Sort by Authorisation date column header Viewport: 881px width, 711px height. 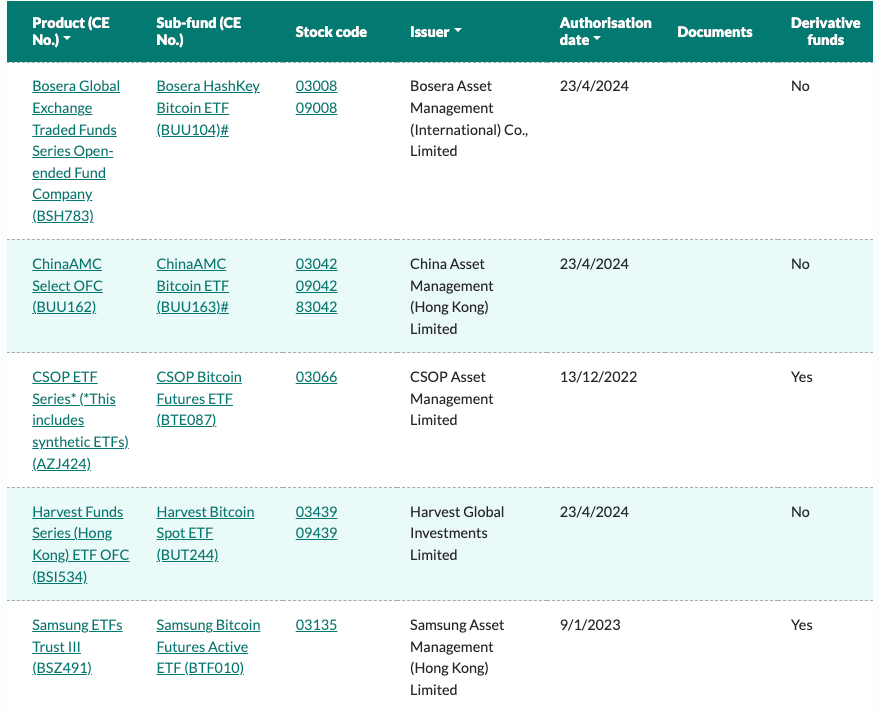(605, 31)
